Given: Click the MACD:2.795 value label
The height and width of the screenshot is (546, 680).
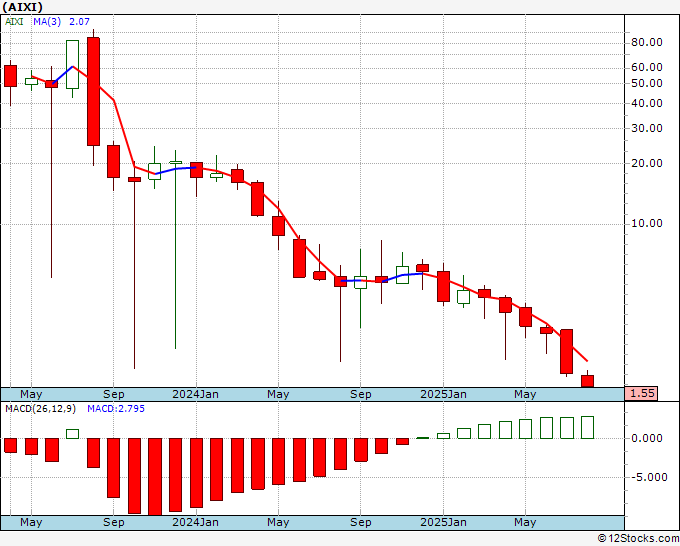Looking at the screenshot, I should point(116,409).
